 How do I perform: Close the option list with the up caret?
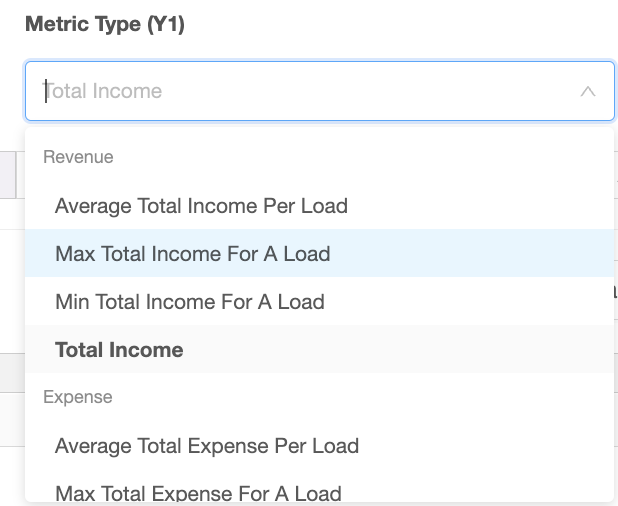[x=588, y=91]
